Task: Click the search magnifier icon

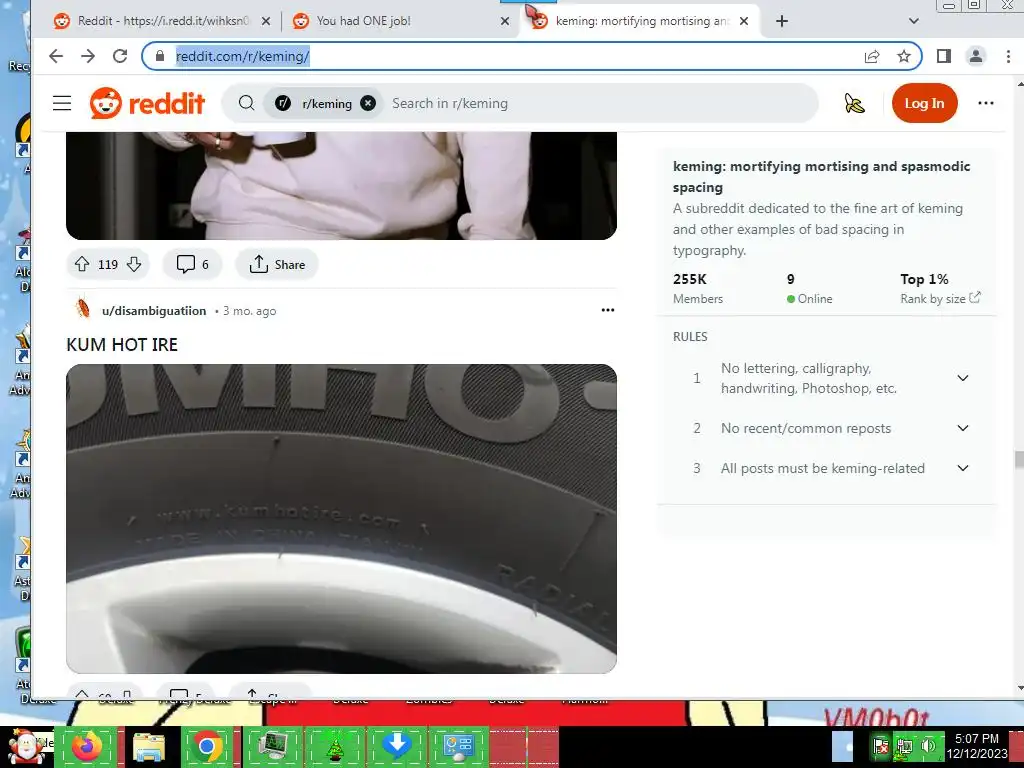Action: (x=246, y=103)
